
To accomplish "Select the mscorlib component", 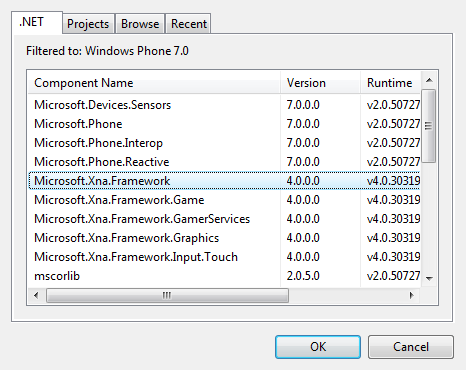I will coord(224,276).
